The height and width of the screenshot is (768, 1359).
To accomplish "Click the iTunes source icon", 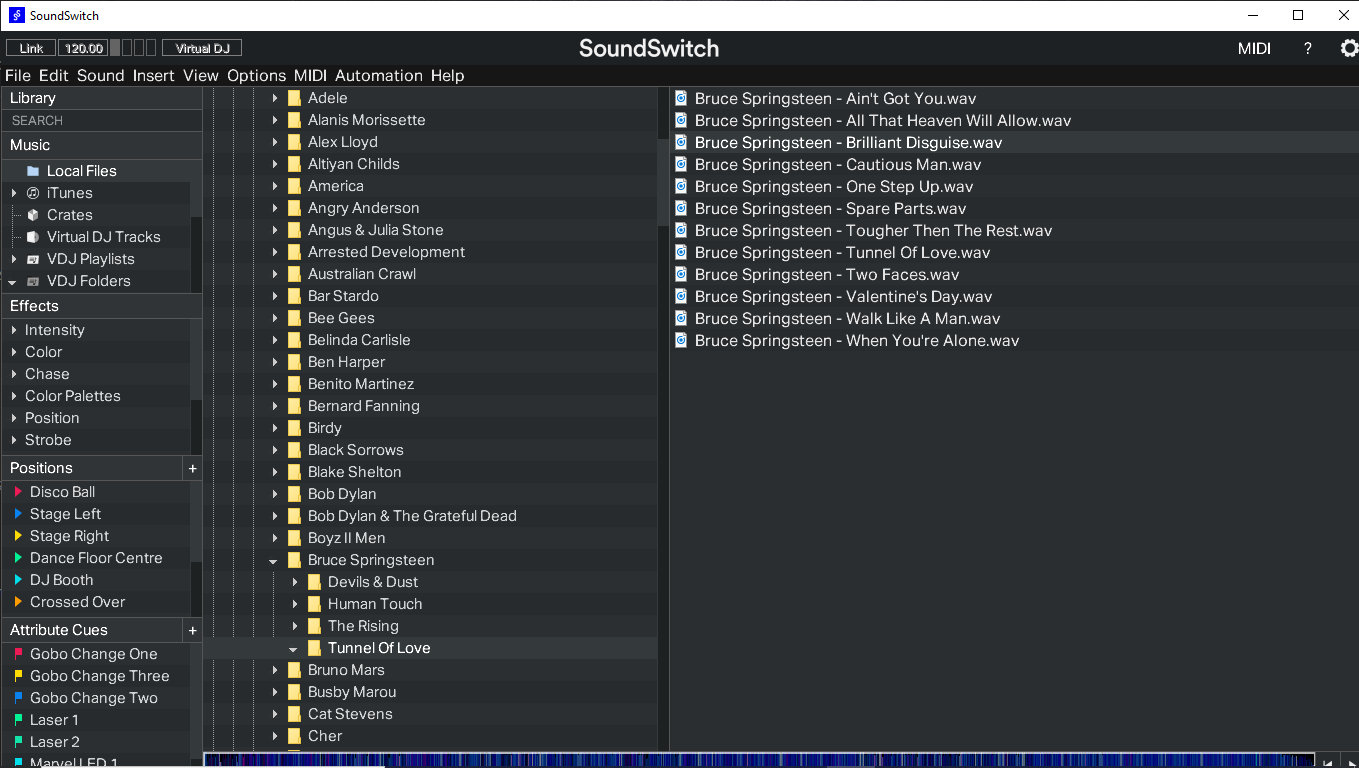I will coord(33,193).
